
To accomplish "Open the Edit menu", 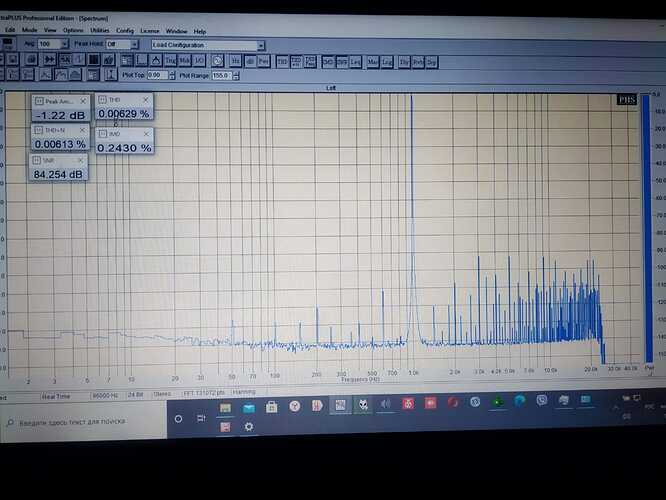I will 10,30.
